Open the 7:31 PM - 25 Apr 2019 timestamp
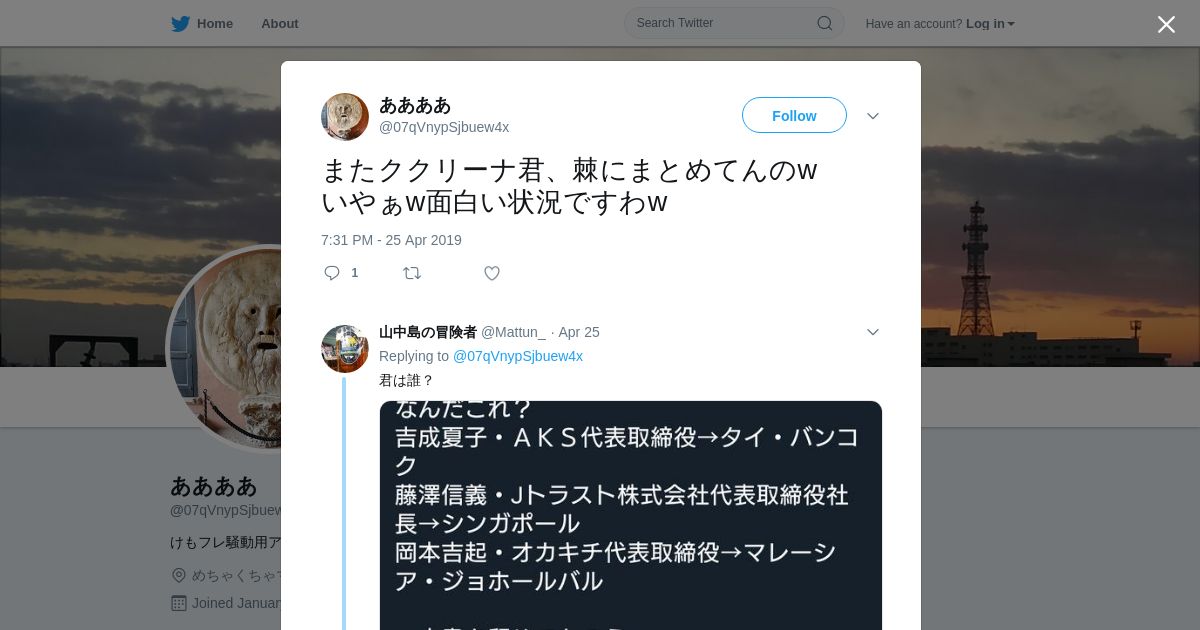This screenshot has width=1200, height=630. coord(391,240)
